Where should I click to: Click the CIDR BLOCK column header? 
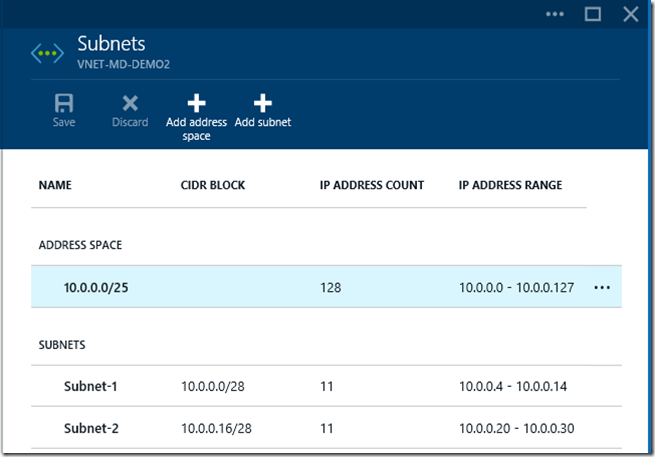213,185
